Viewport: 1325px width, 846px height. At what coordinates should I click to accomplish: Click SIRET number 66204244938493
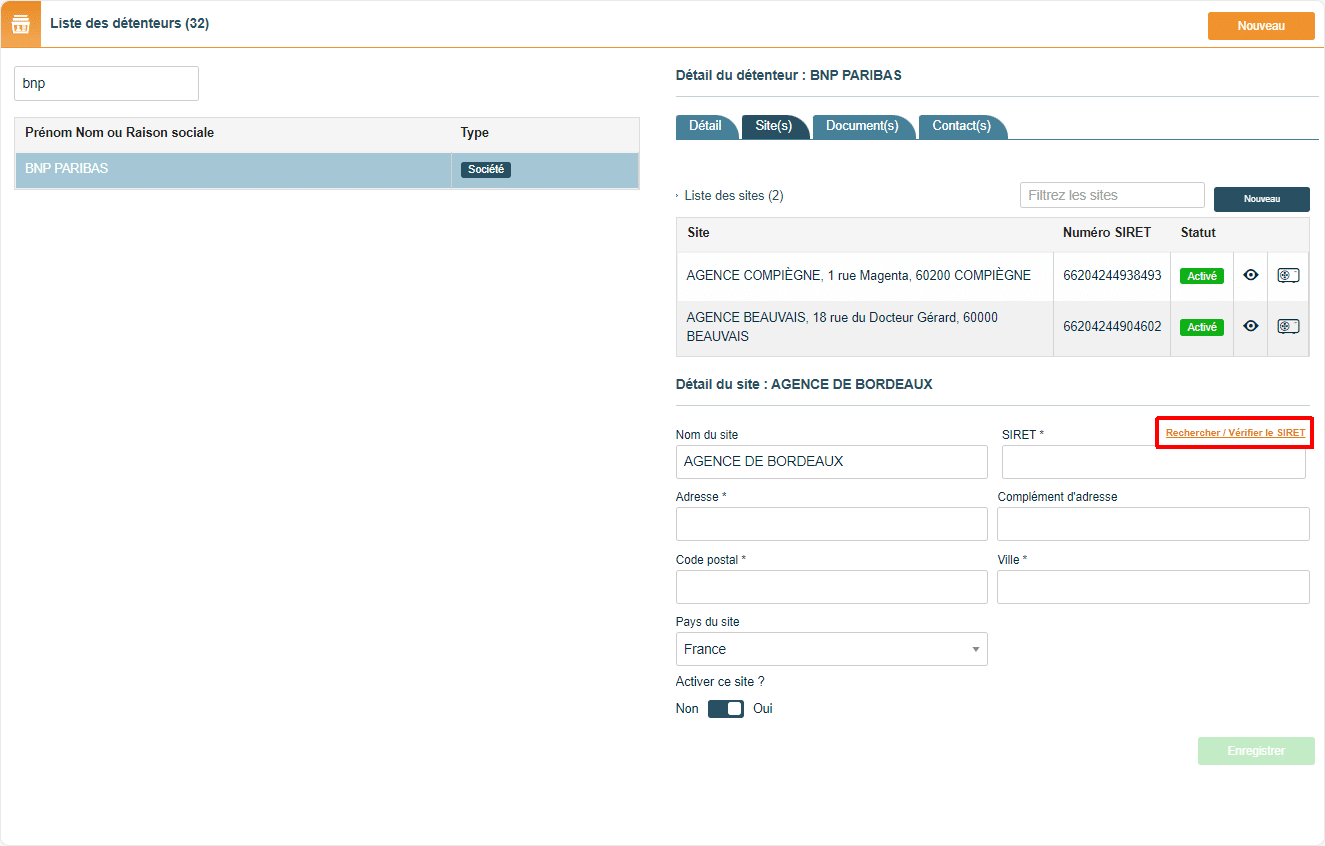[x=1112, y=276]
